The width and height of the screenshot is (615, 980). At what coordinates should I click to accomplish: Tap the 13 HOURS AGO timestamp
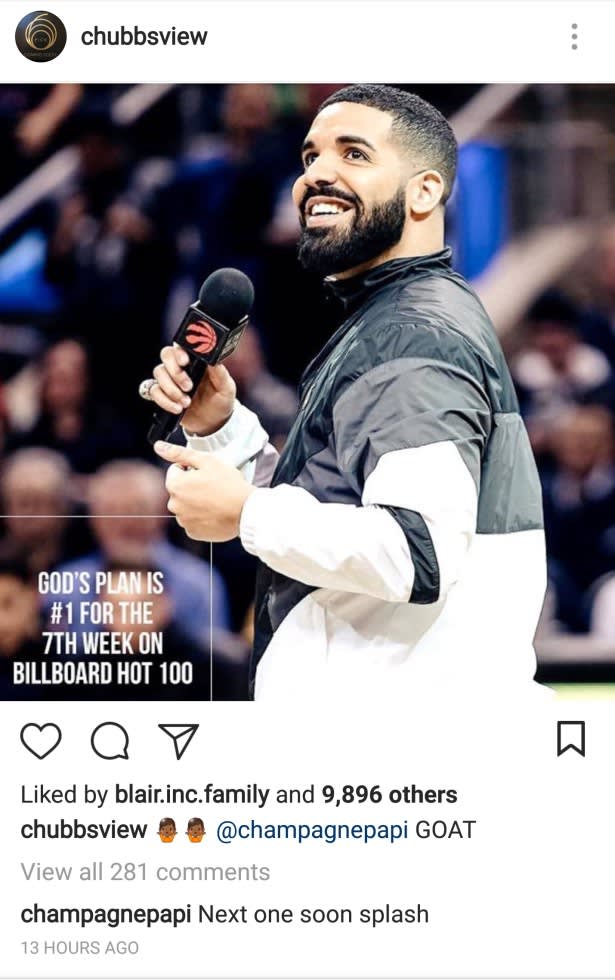(x=79, y=948)
